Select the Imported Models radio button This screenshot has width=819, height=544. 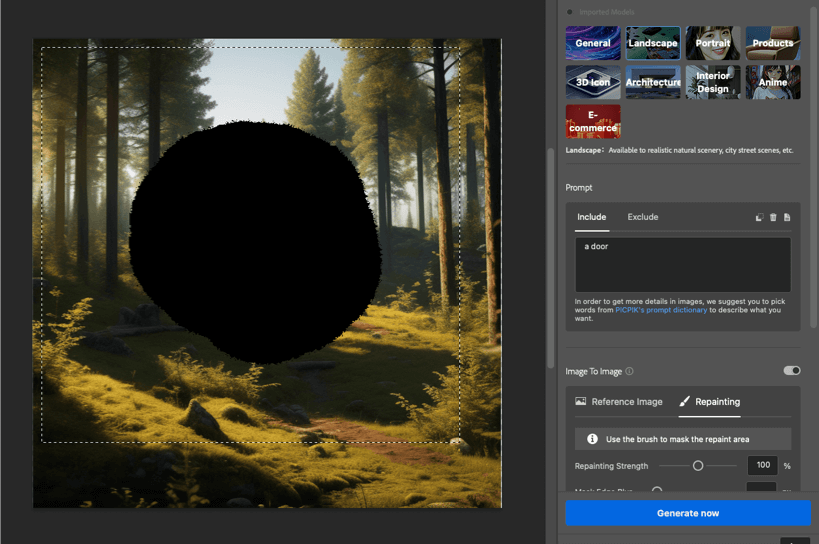[570, 12]
